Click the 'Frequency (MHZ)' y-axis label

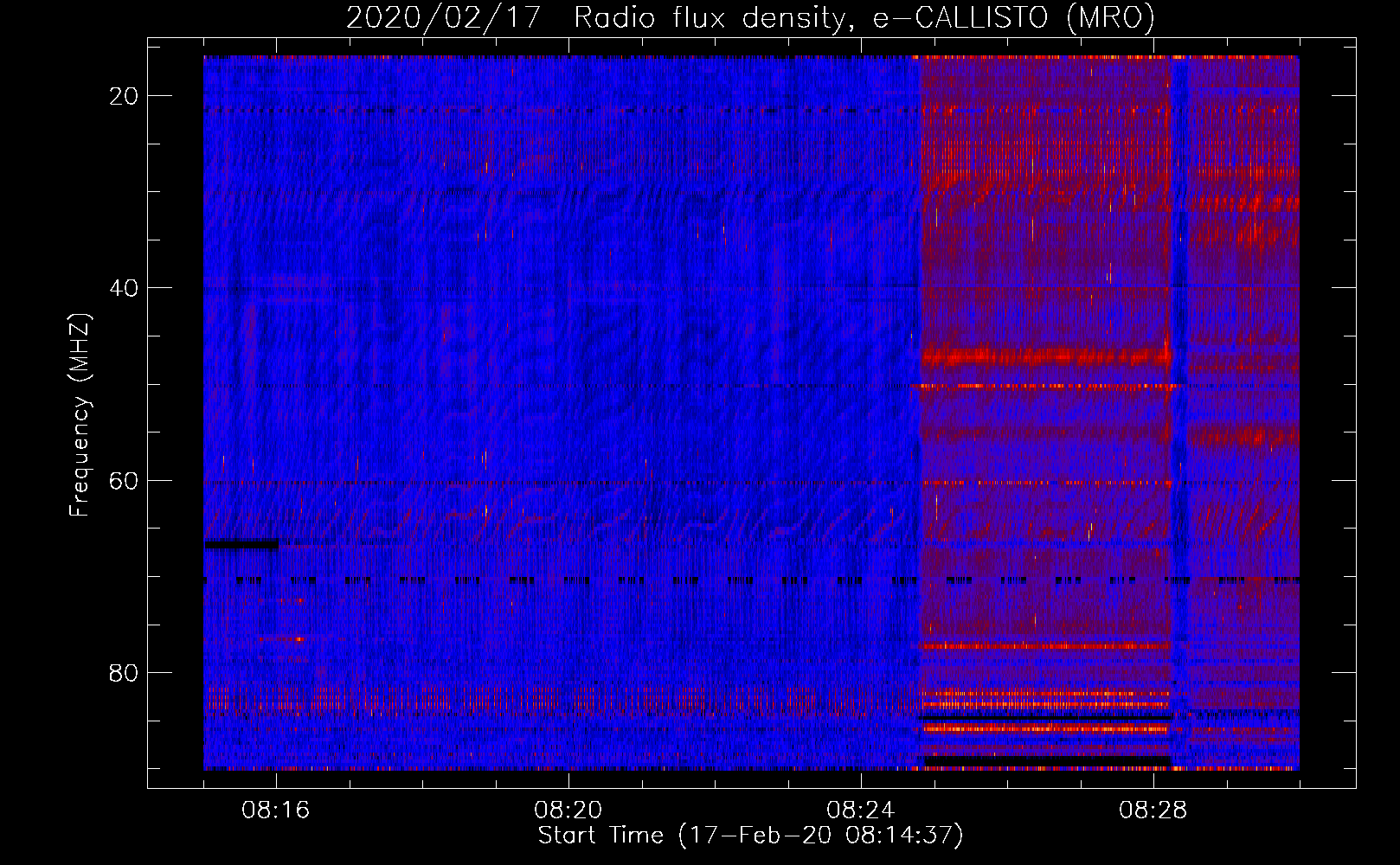coord(80,415)
